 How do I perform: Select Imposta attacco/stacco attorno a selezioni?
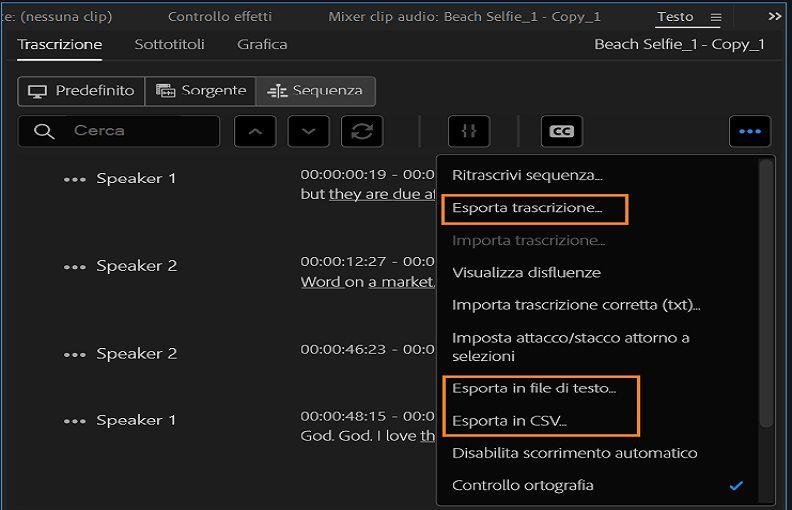pyautogui.click(x=571, y=347)
